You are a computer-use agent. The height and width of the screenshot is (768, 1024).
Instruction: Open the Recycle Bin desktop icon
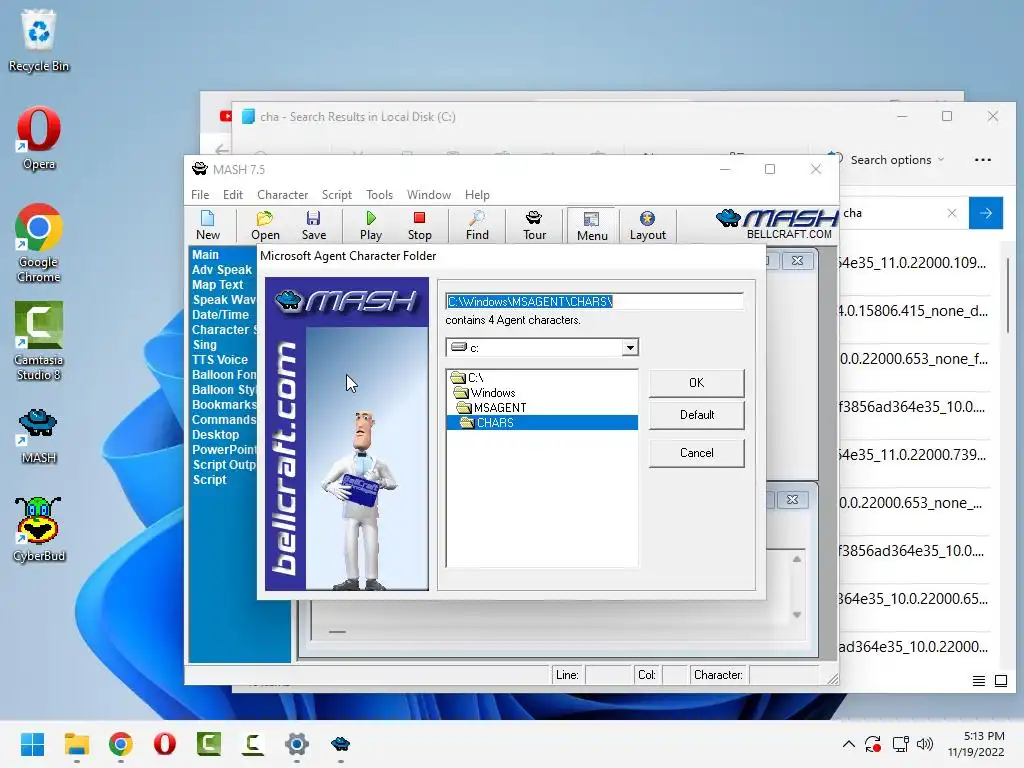pyautogui.click(x=39, y=40)
